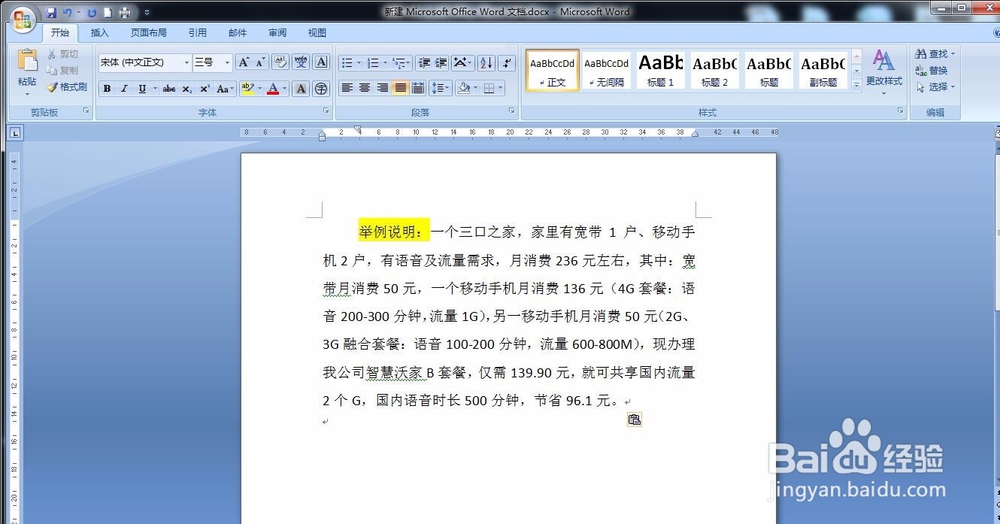Screen dimensions: 1000x524
Task: Undo the last action
Action: pyautogui.click(x=68, y=12)
